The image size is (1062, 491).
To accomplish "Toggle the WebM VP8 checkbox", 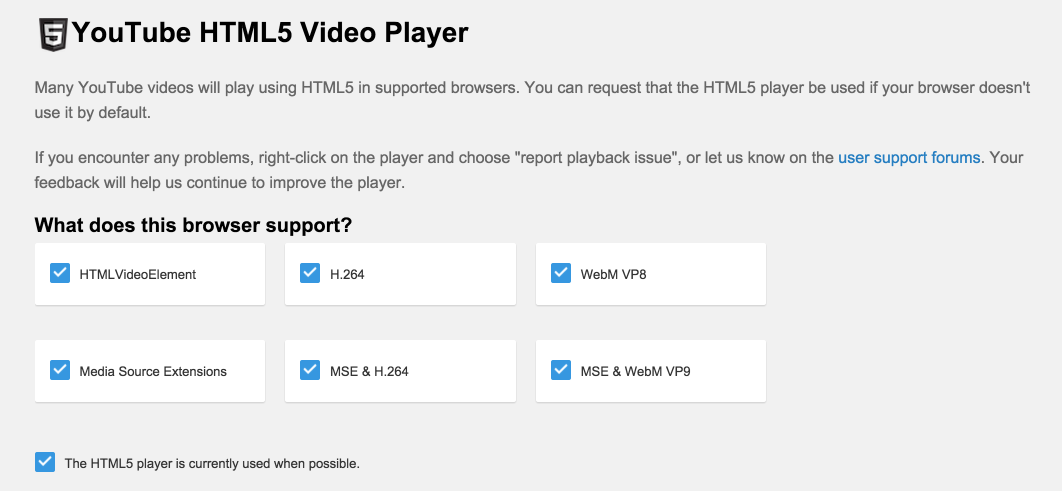I will pyautogui.click(x=561, y=273).
